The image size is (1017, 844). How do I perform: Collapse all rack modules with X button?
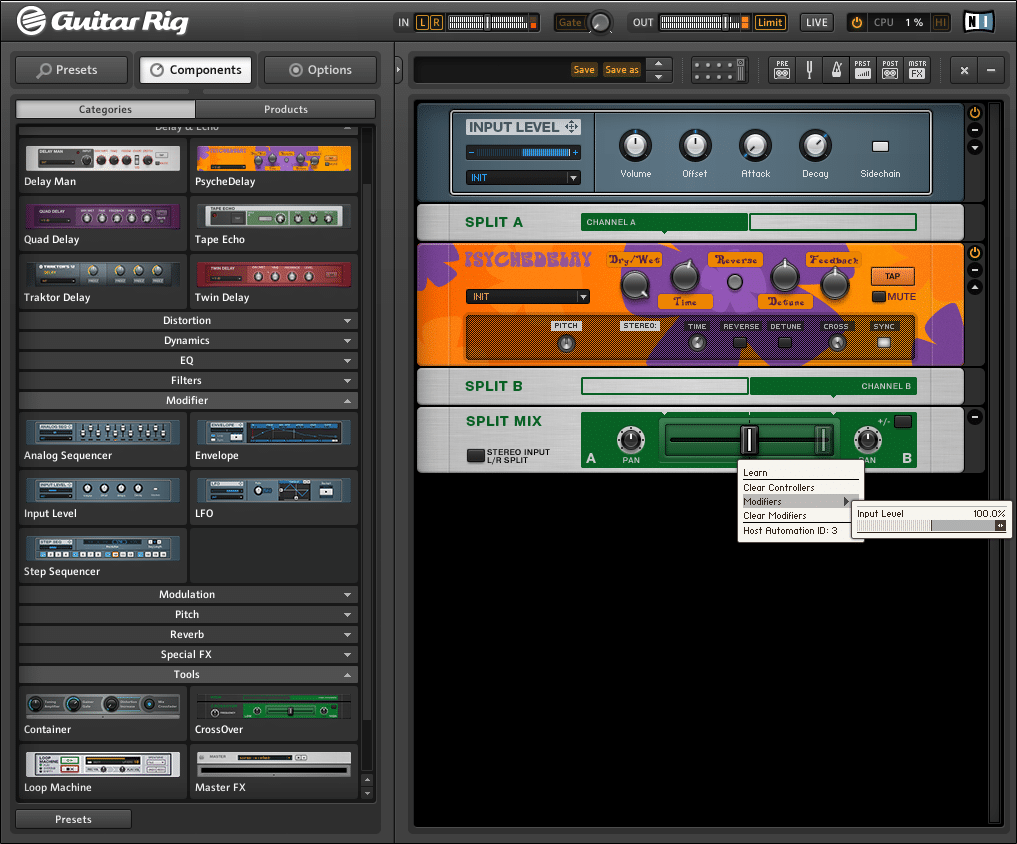(964, 70)
